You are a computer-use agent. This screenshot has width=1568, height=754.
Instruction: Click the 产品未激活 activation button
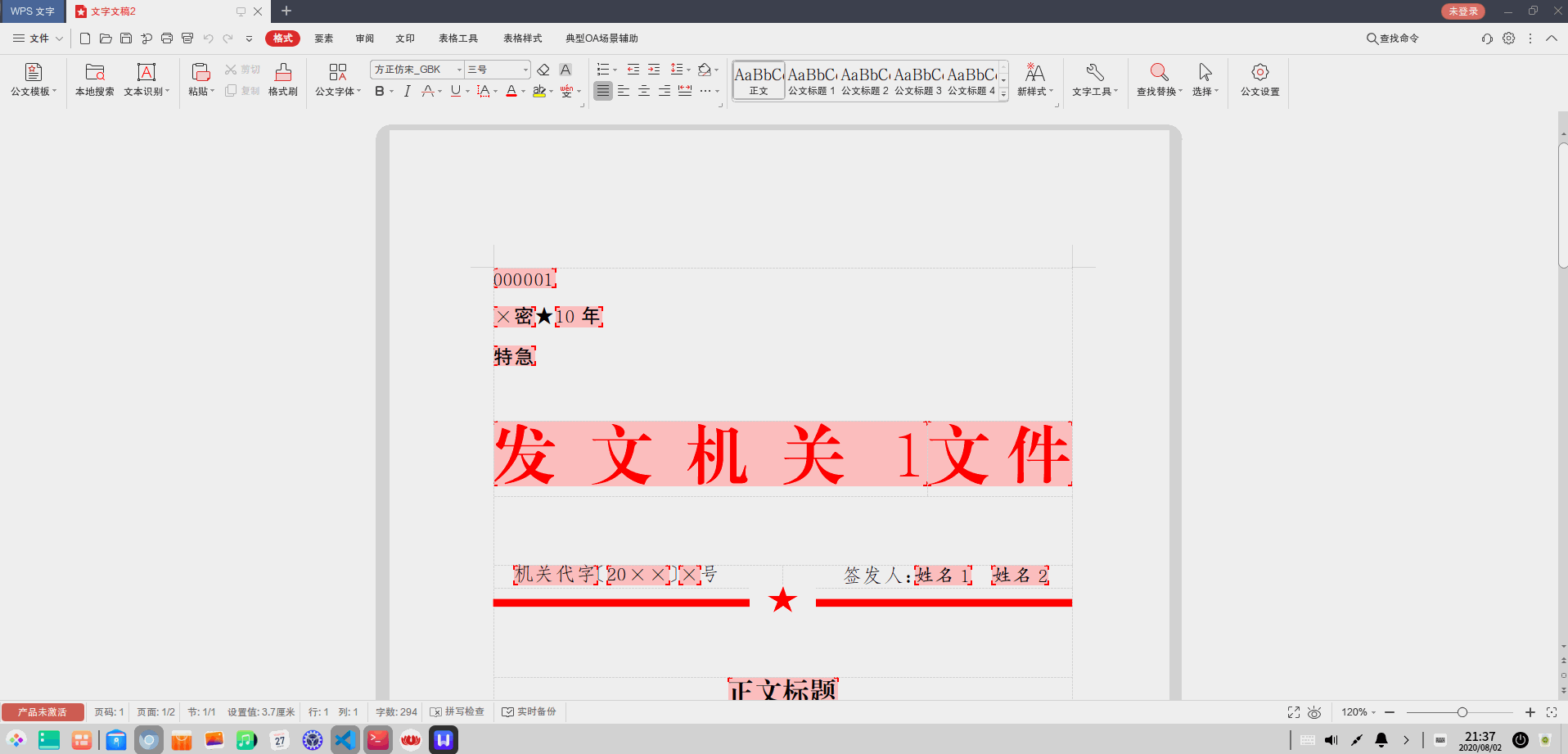coord(43,712)
